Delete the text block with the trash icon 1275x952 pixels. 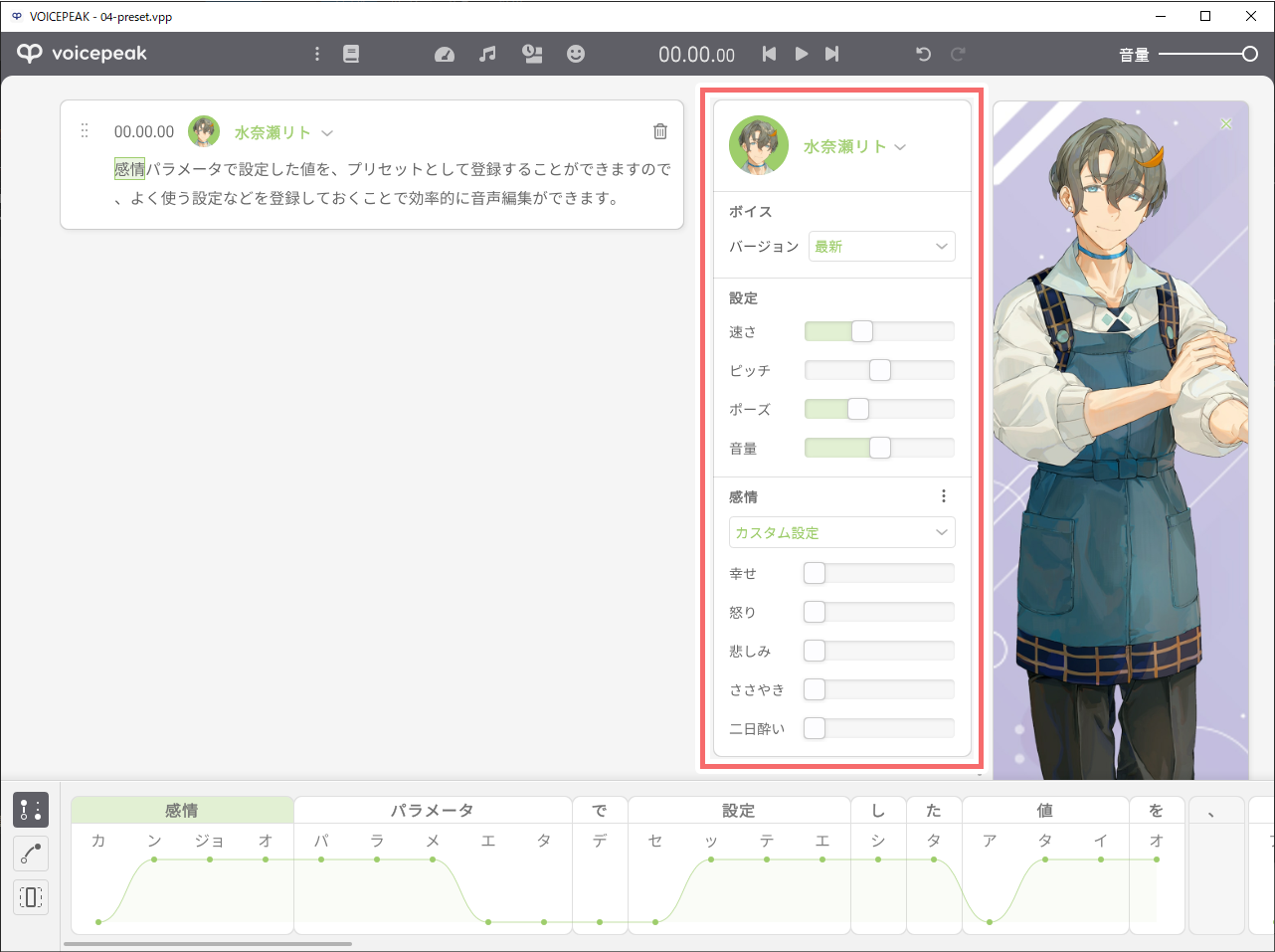[x=659, y=131]
